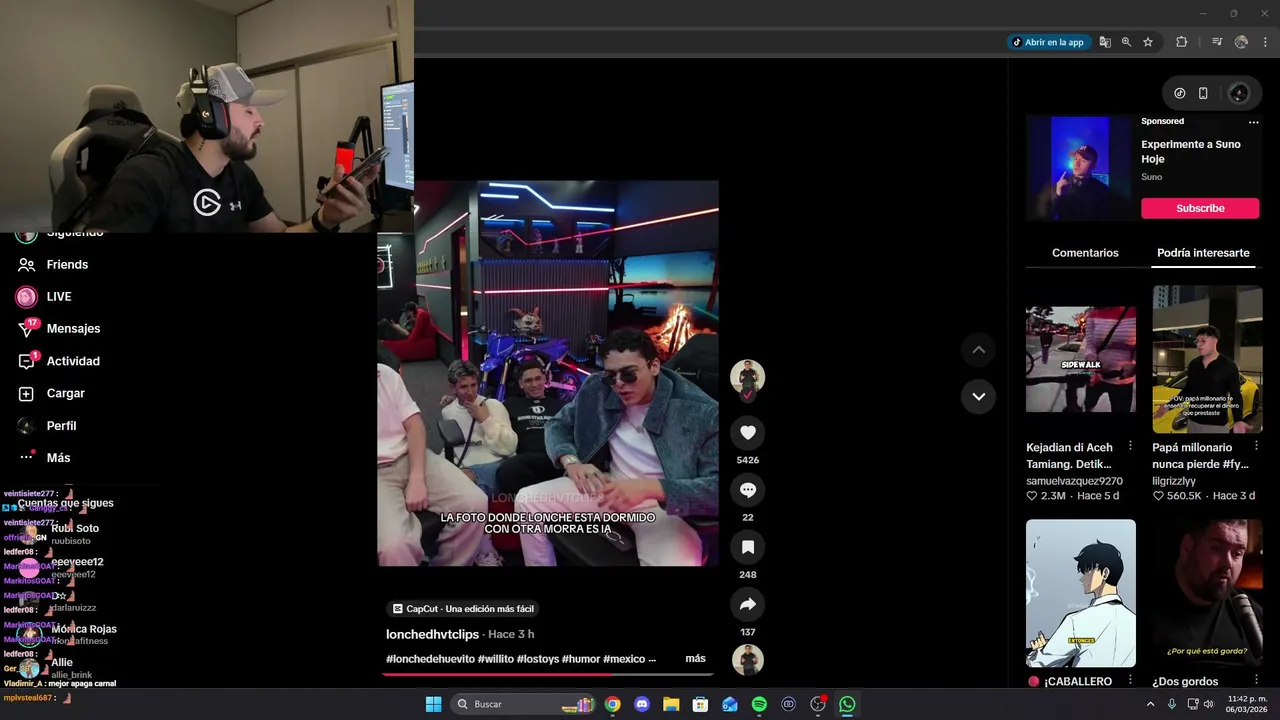Open the Chrome profile avatar

[1241, 42]
